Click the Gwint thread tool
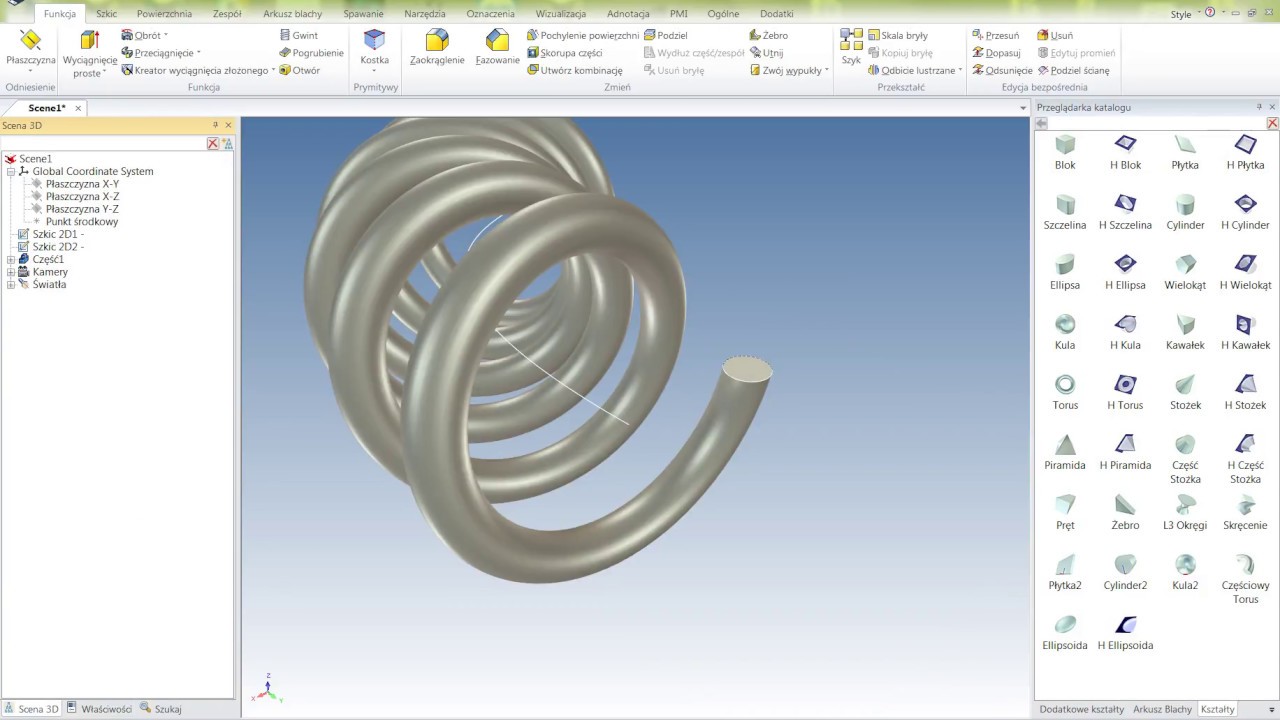The width and height of the screenshot is (1280, 720). point(299,36)
